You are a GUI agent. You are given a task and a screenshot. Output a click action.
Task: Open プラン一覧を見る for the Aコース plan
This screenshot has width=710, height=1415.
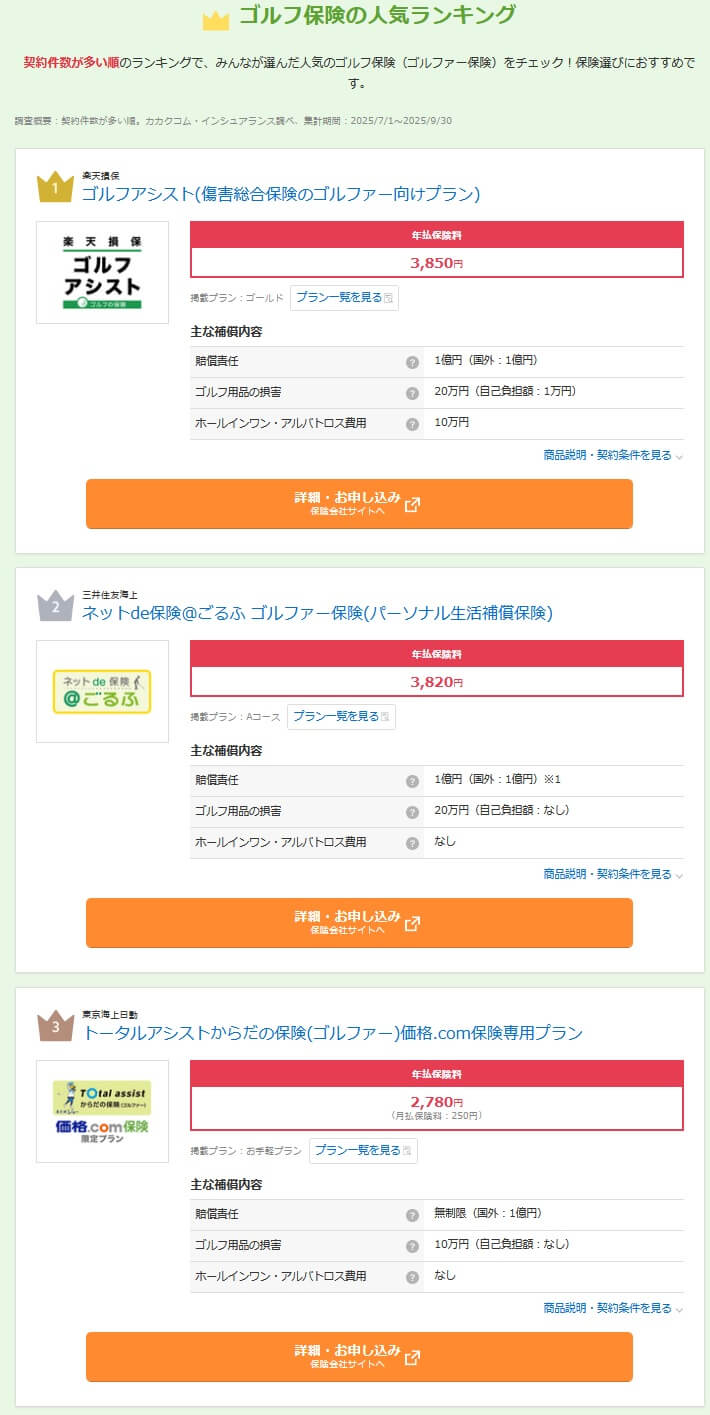coord(341,717)
